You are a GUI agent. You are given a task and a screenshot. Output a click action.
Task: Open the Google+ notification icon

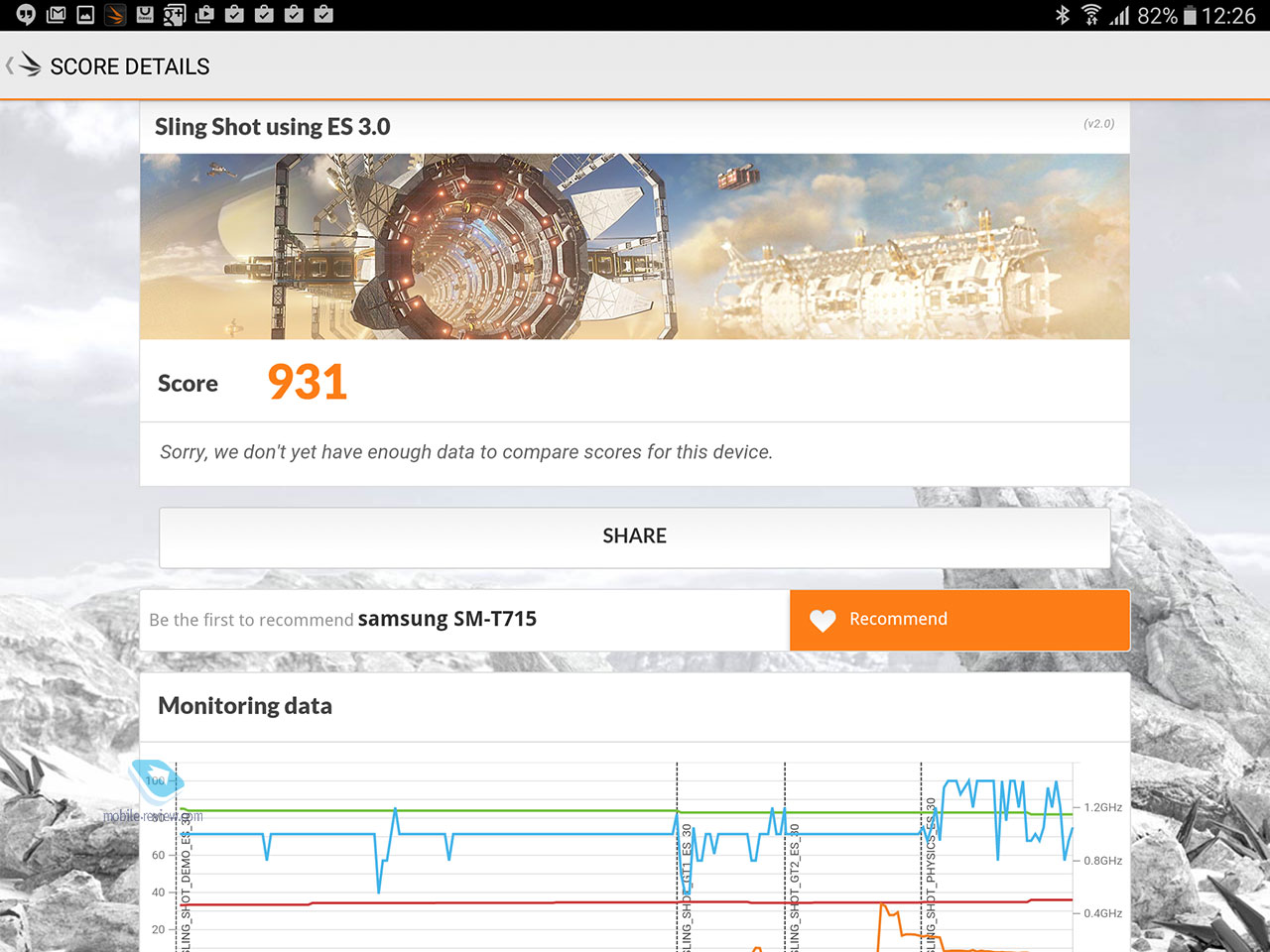point(175,15)
